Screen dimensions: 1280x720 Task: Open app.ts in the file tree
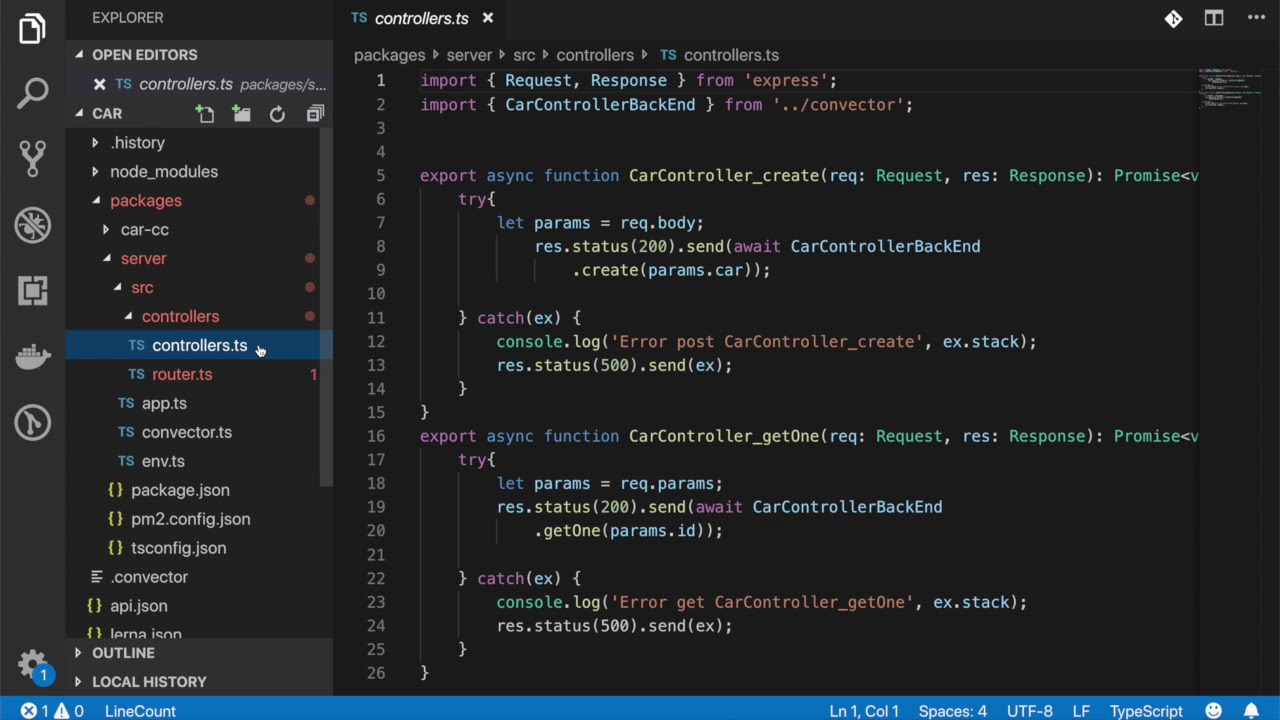click(164, 404)
